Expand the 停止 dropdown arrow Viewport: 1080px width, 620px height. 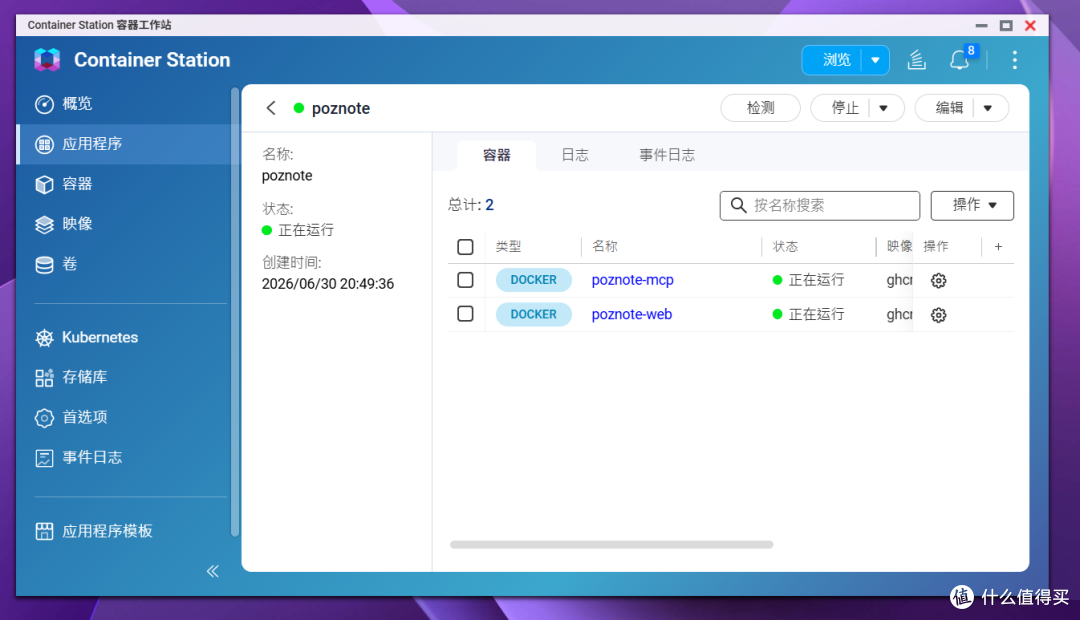tap(884, 108)
